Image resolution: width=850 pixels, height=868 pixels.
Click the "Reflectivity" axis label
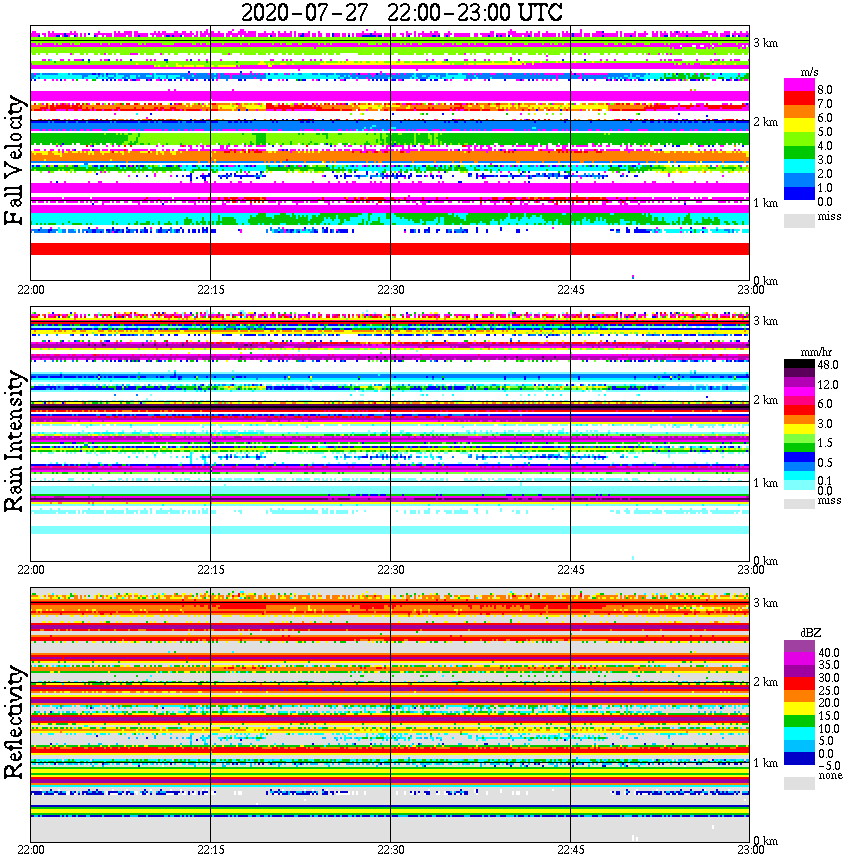click(x=14, y=721)
